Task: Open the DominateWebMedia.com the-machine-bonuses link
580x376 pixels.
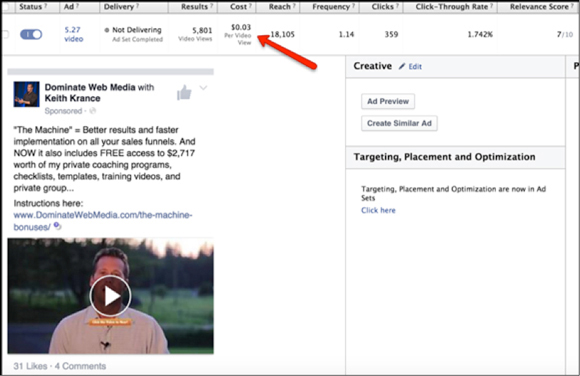Action: (103, 221)
